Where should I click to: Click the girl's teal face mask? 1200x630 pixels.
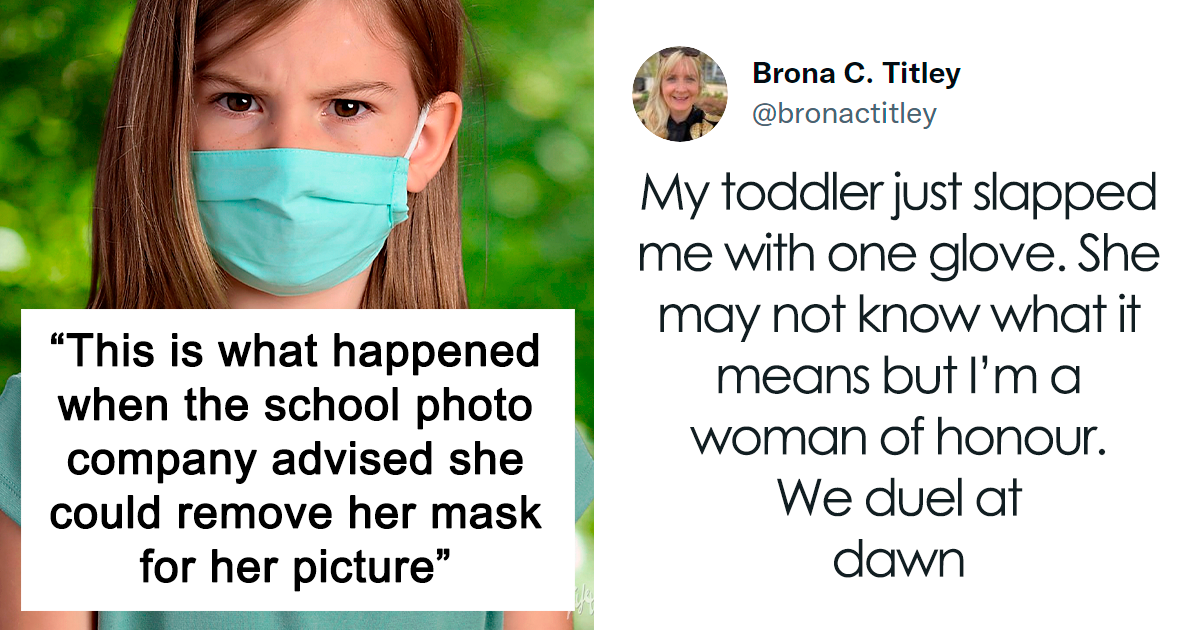pyautogui.click(x=298, y=218)
